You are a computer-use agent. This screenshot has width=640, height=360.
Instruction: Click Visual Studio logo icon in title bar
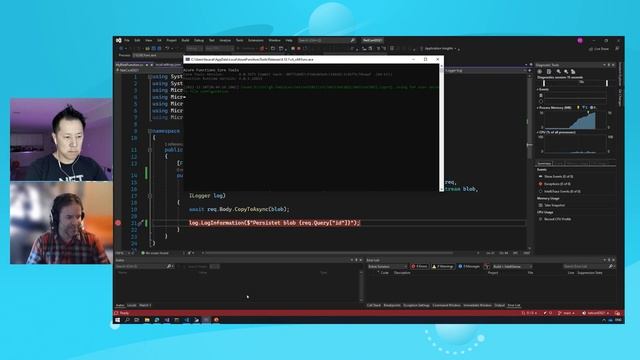(x=118, y=40)
